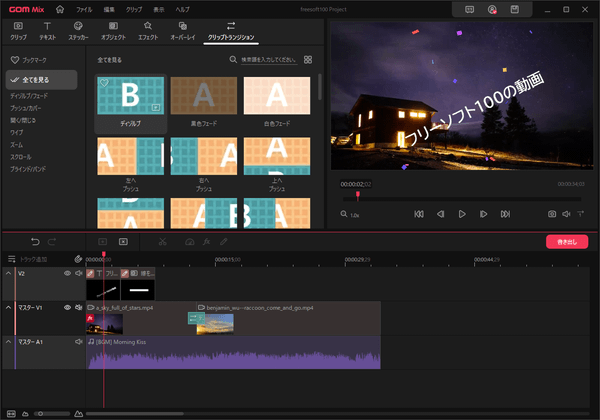
Task: Open the preview zoom level 1.0x selector
Action: coord(351,214)
